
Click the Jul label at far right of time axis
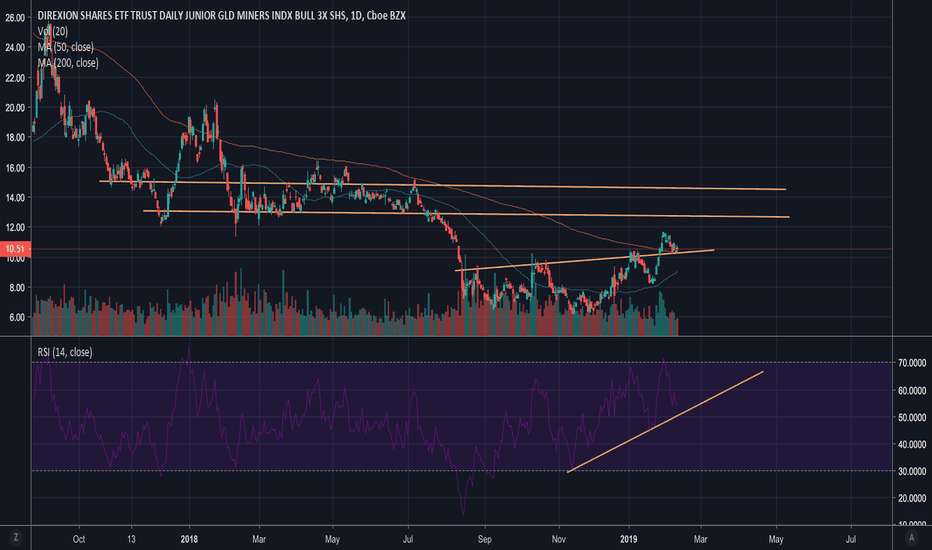(851, 539)
